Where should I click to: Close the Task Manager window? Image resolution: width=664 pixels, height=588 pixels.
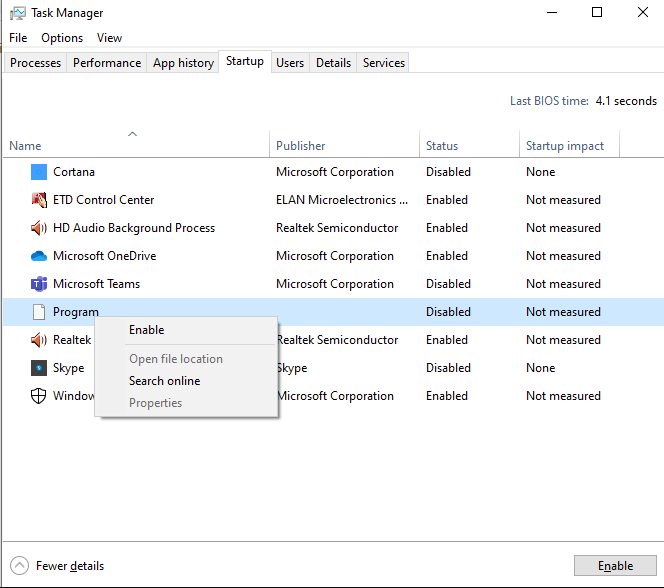pyautogui.click(x=642, y=12)
